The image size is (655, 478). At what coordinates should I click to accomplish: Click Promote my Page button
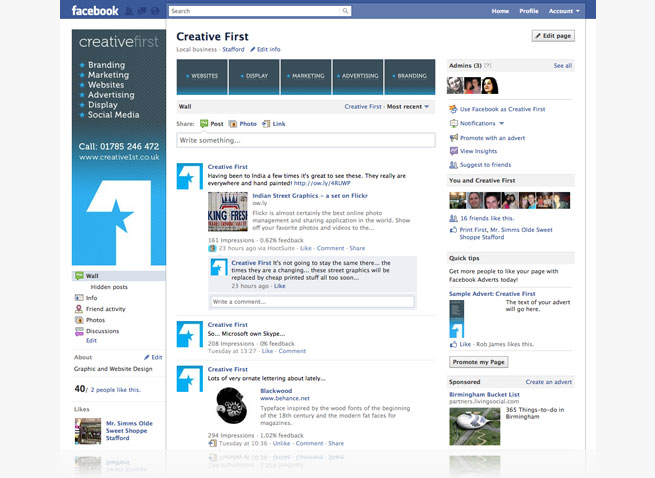tap(479, 362)
